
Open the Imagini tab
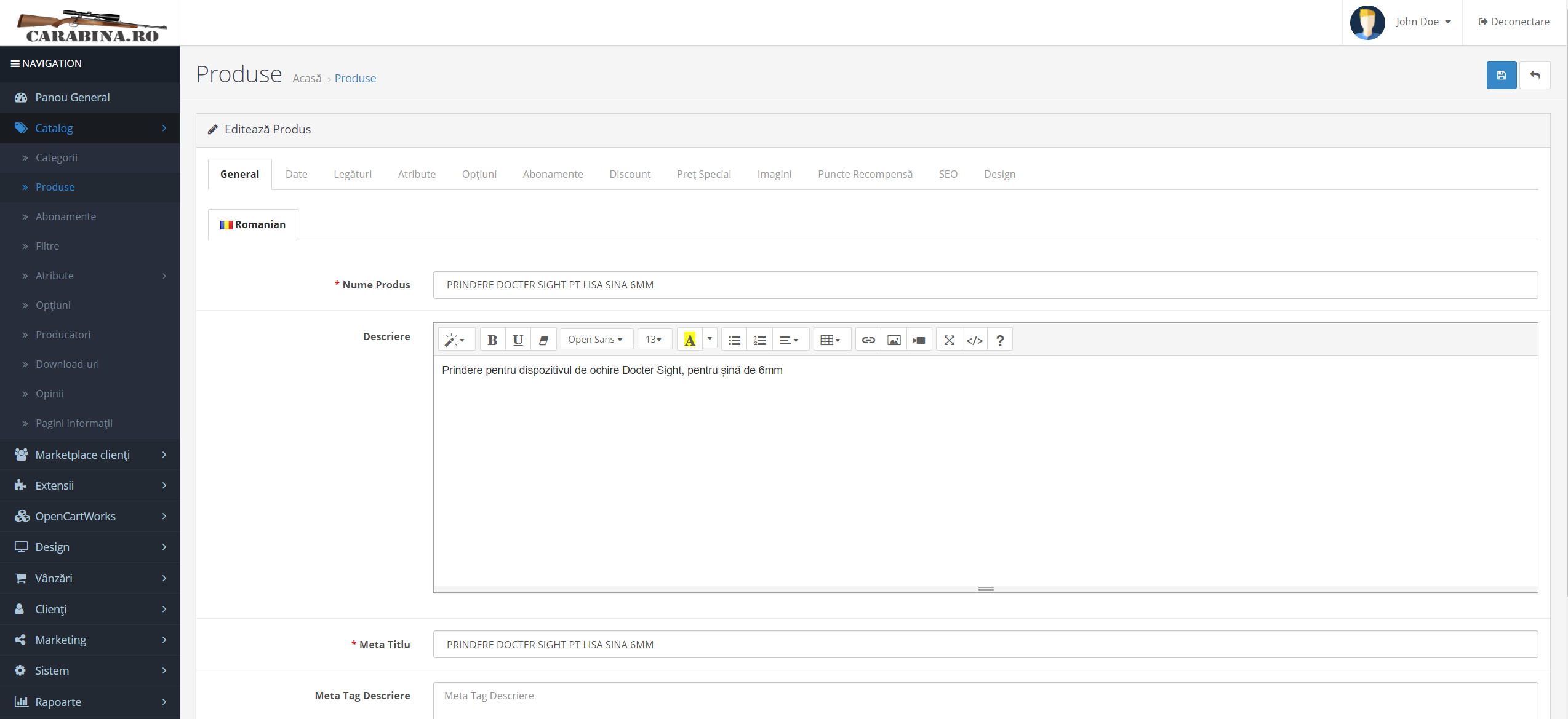click(x=774, y=174)
